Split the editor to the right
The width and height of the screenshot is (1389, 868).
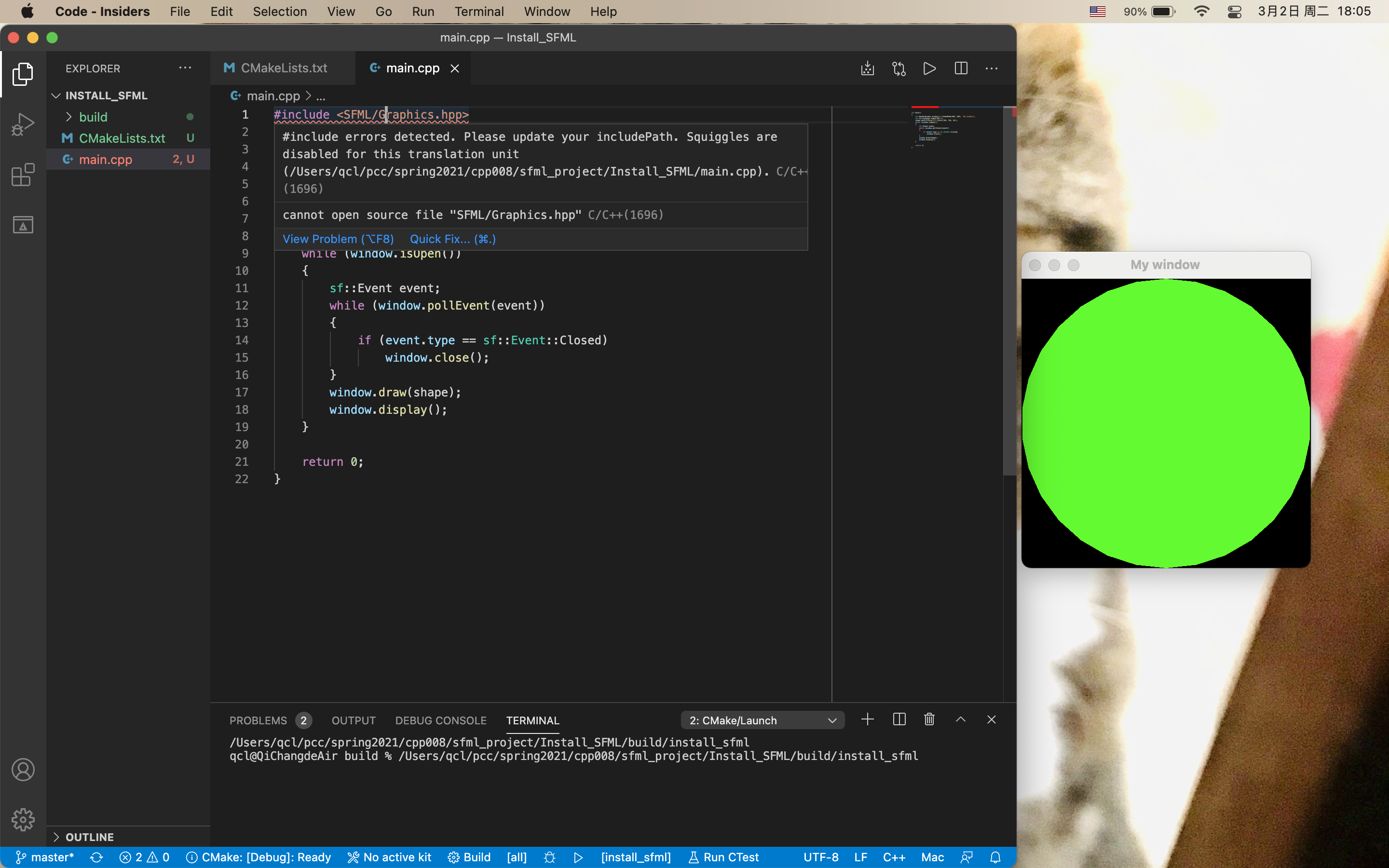tap(961, 68)
